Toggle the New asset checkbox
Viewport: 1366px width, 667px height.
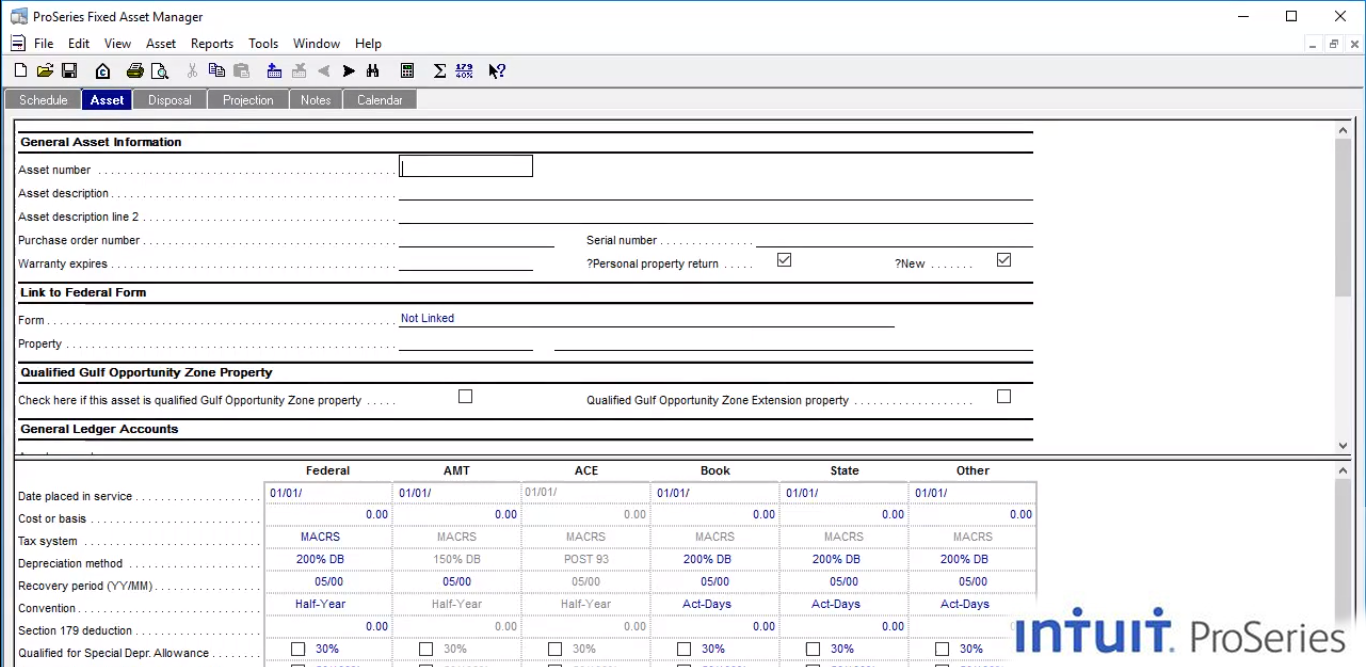(1003, 260)
